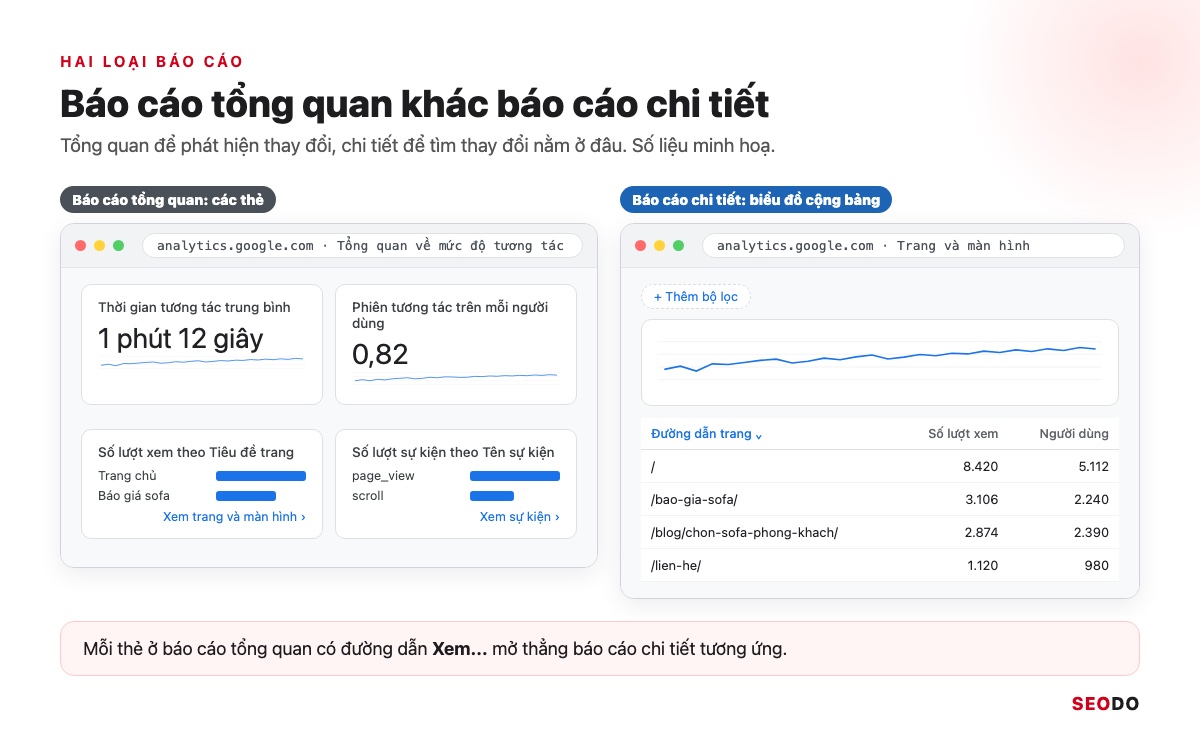Click the right window's address bar

click(913, 245)
